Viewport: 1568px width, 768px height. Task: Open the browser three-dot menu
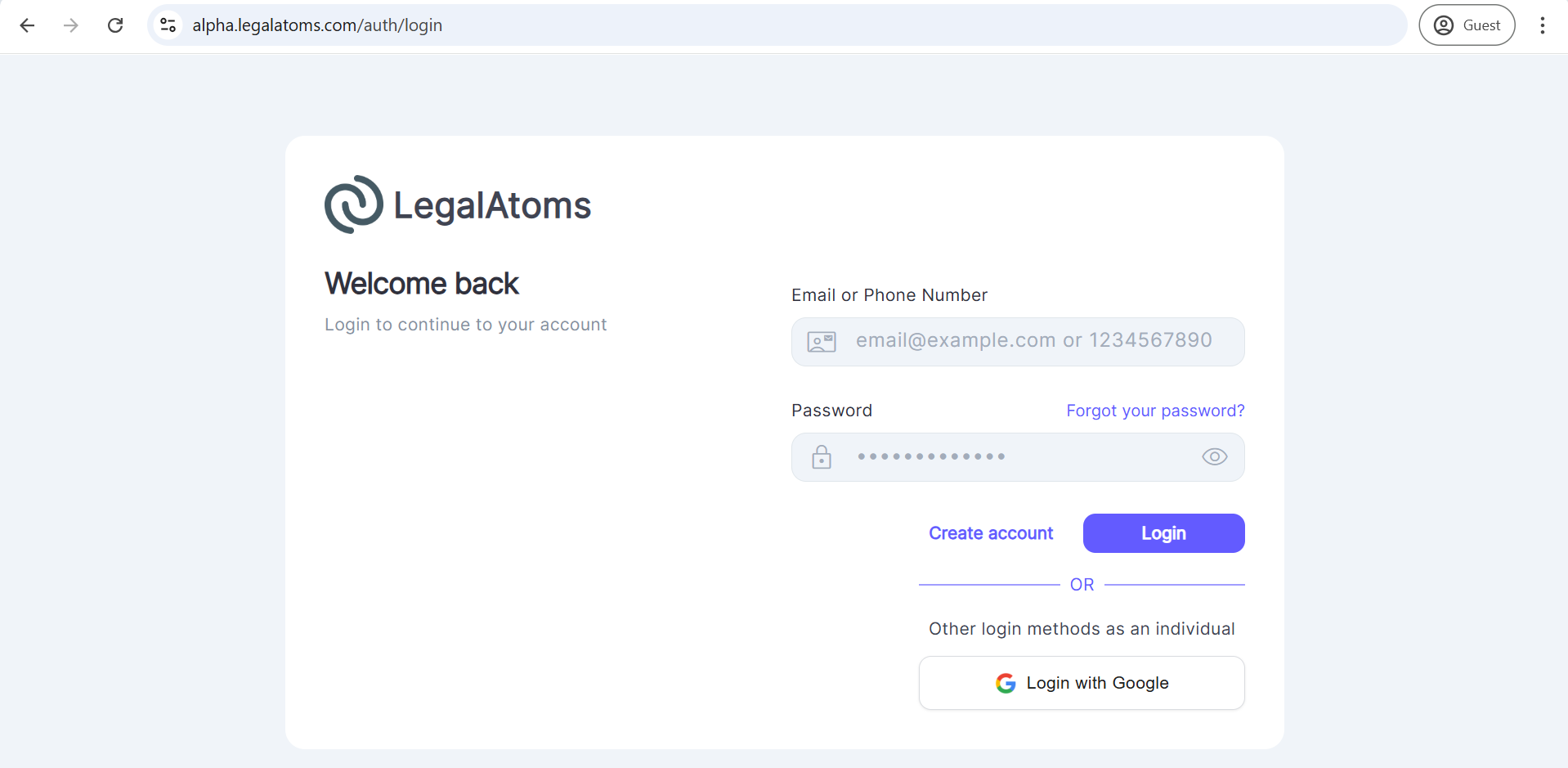tap(1542, 25)
